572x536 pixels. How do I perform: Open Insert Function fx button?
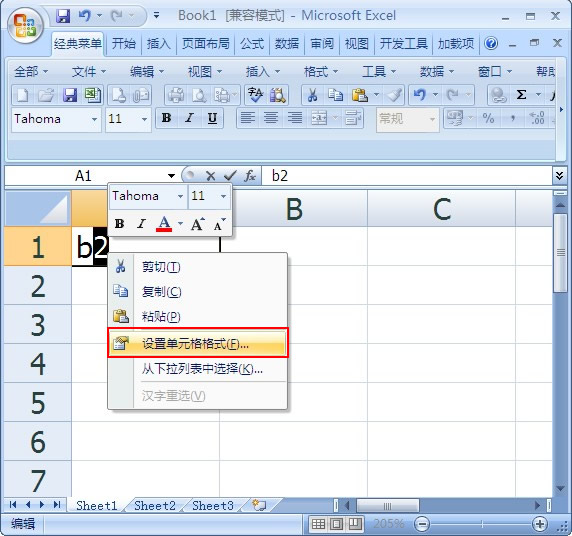tap(250, 176)
